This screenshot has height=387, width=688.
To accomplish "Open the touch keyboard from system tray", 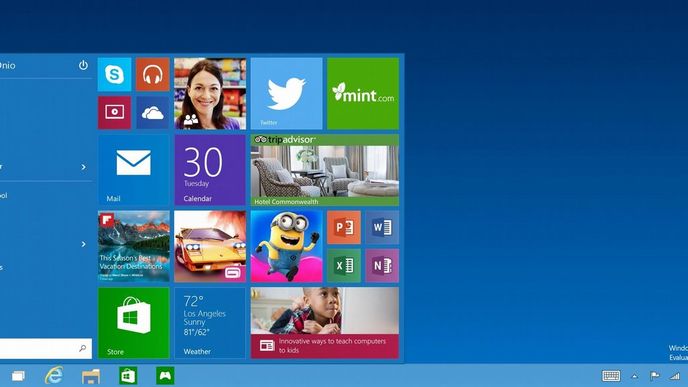I will [x=611, y=376].
